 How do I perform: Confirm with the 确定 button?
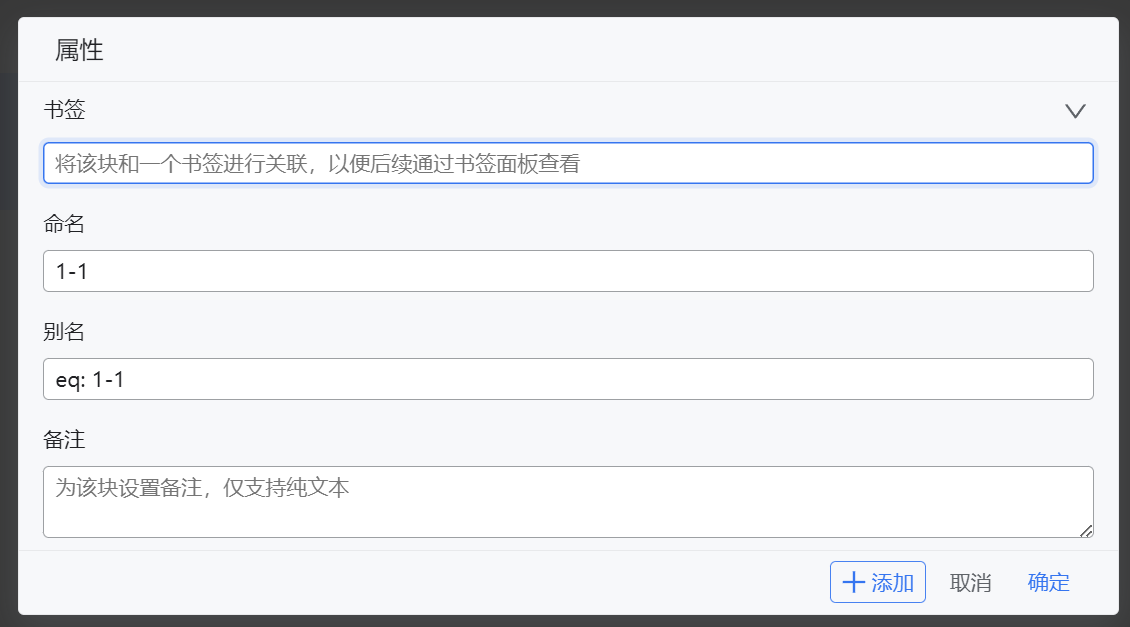pos(1048,583)
